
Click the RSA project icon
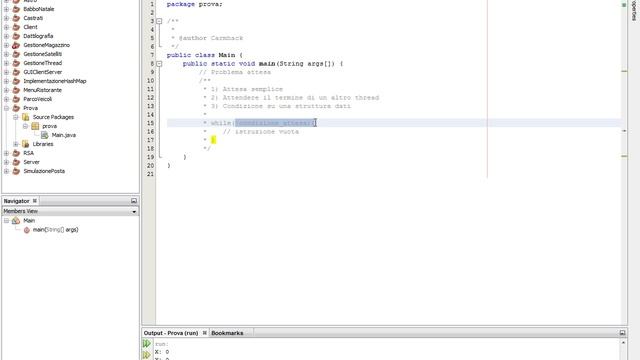pos(16,153)
